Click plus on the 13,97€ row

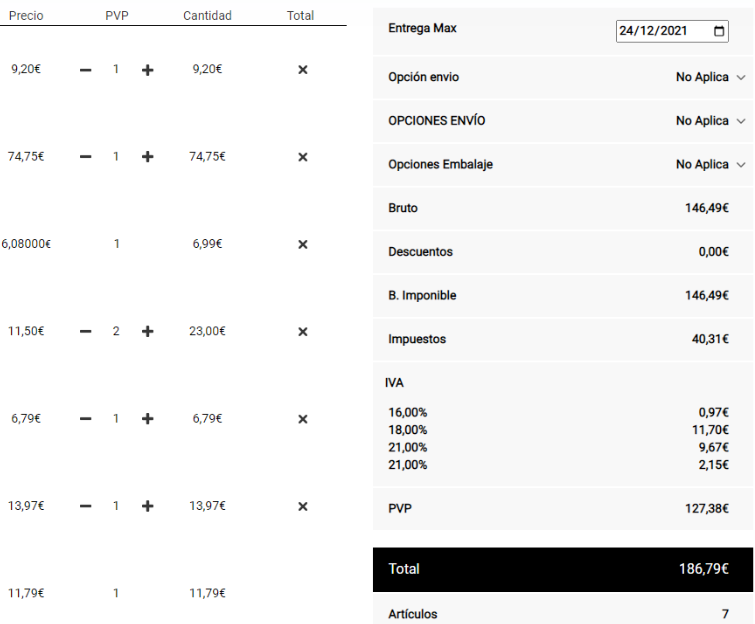coord(147,506)
